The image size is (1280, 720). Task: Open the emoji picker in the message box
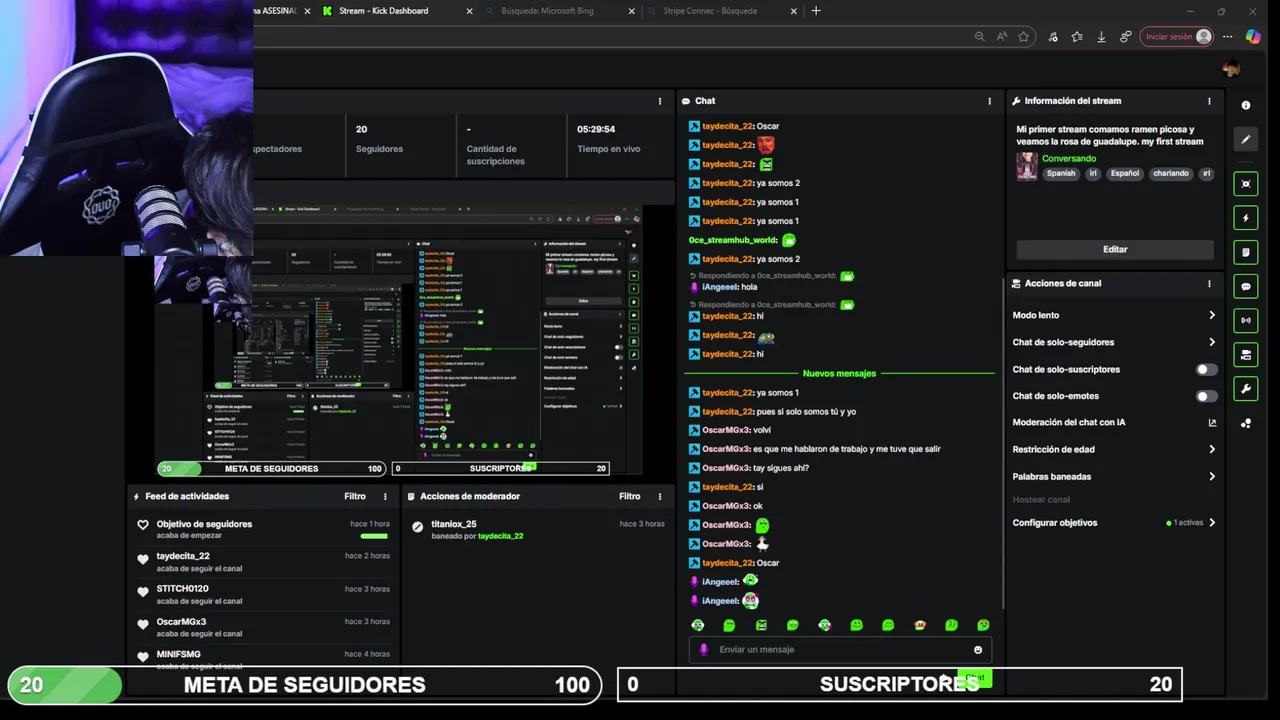tap(978, 650)
